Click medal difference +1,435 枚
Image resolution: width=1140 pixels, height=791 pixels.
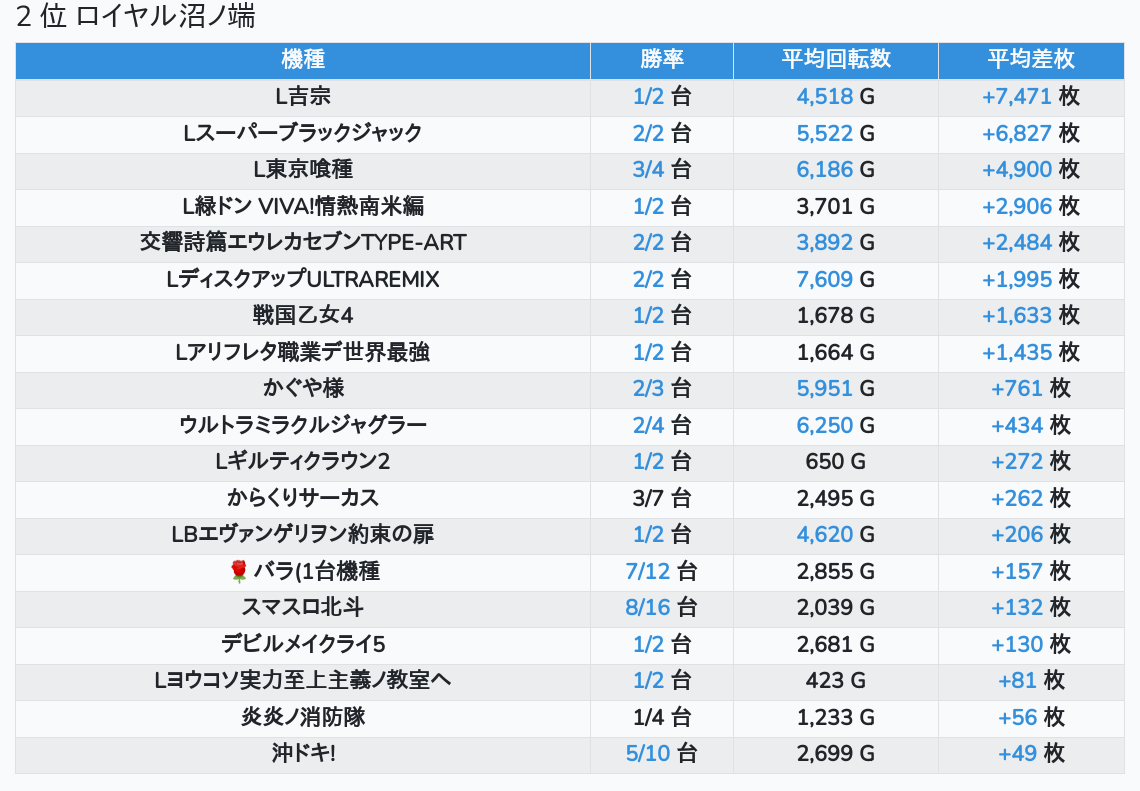1031,353
